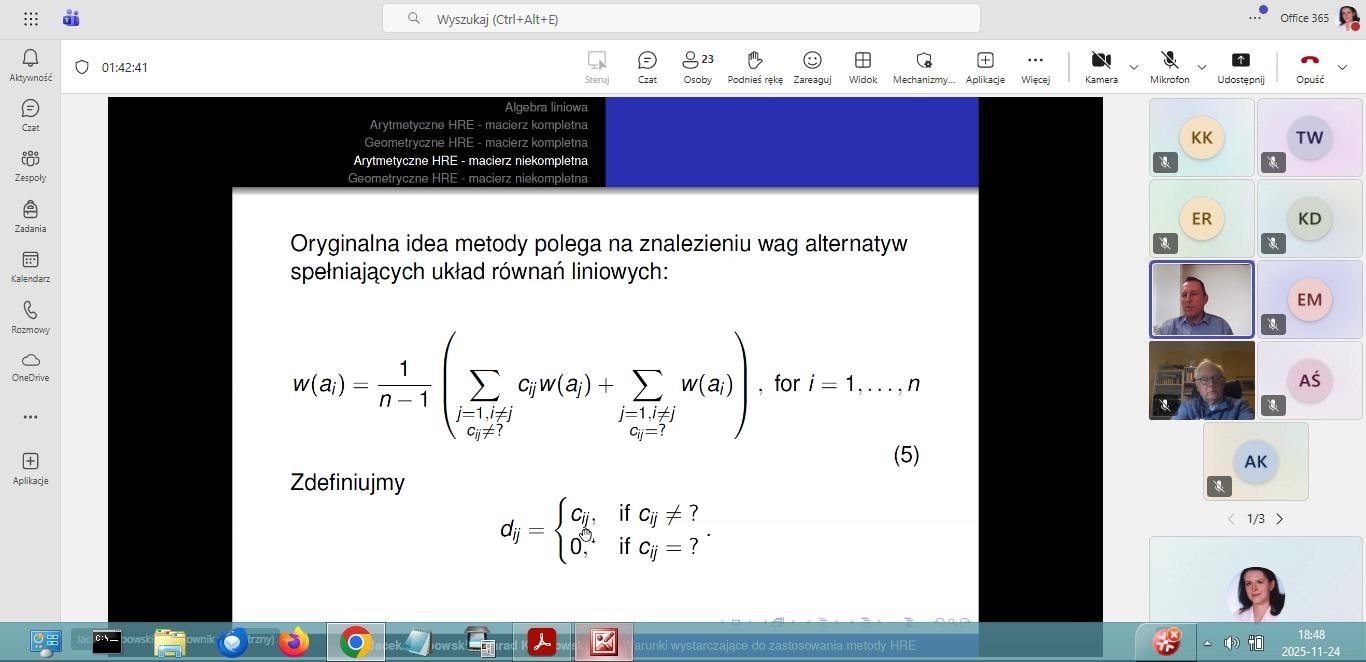Expand the Opuść leave options arrow
Image resolution: width=1366 pixels, height=662 pixels.
pyautogui.click(x=1343, y=67)
